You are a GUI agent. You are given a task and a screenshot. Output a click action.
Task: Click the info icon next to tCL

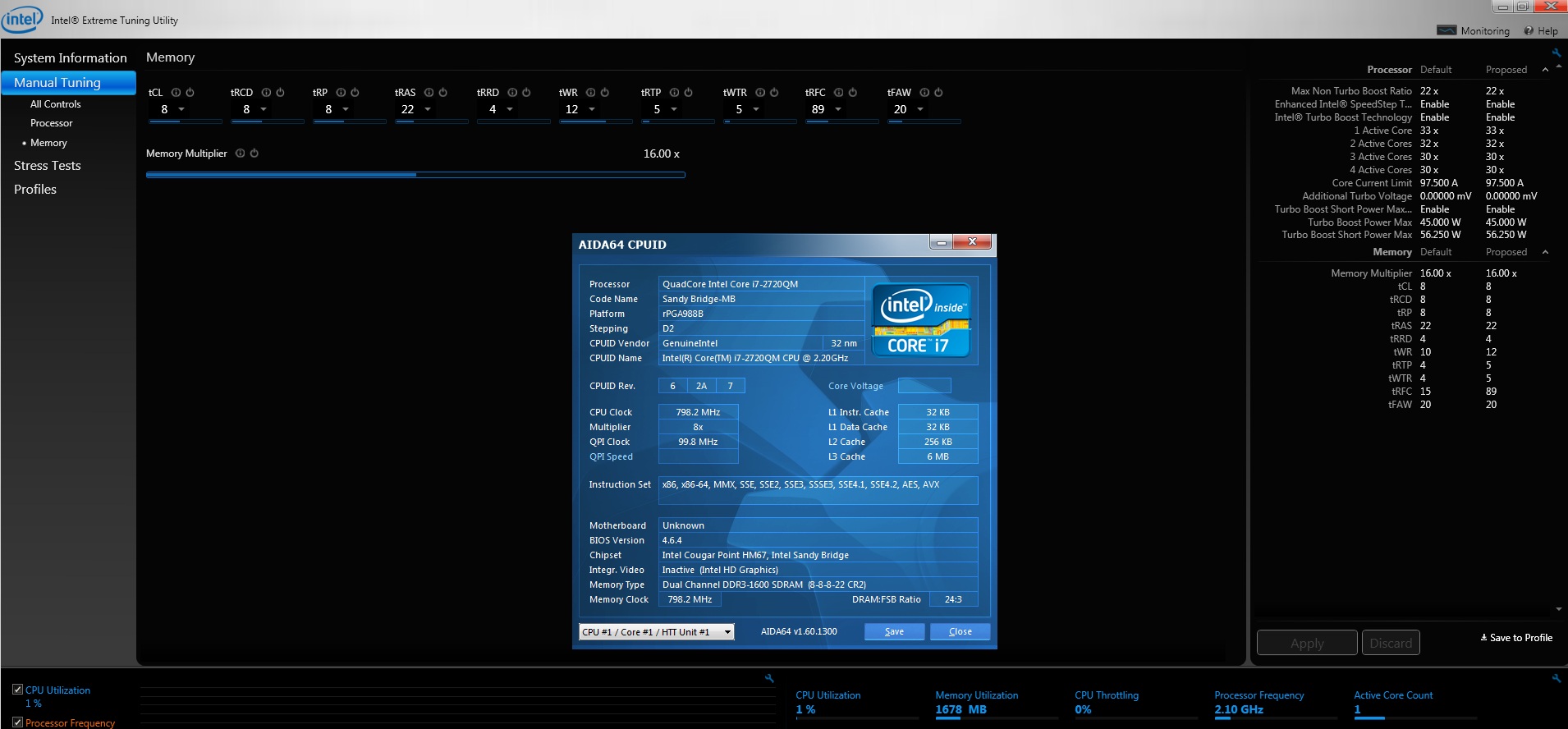(176, 93)
